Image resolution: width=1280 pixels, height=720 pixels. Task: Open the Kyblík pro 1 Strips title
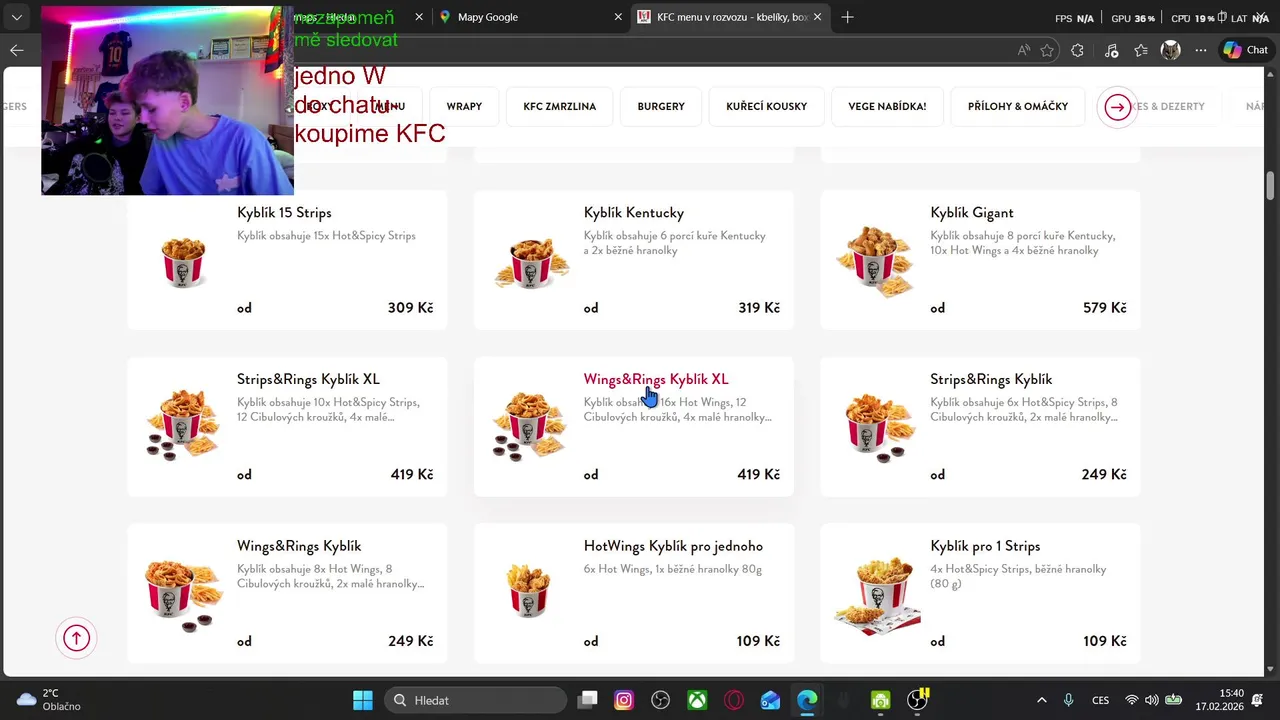(x=985, y=546)
